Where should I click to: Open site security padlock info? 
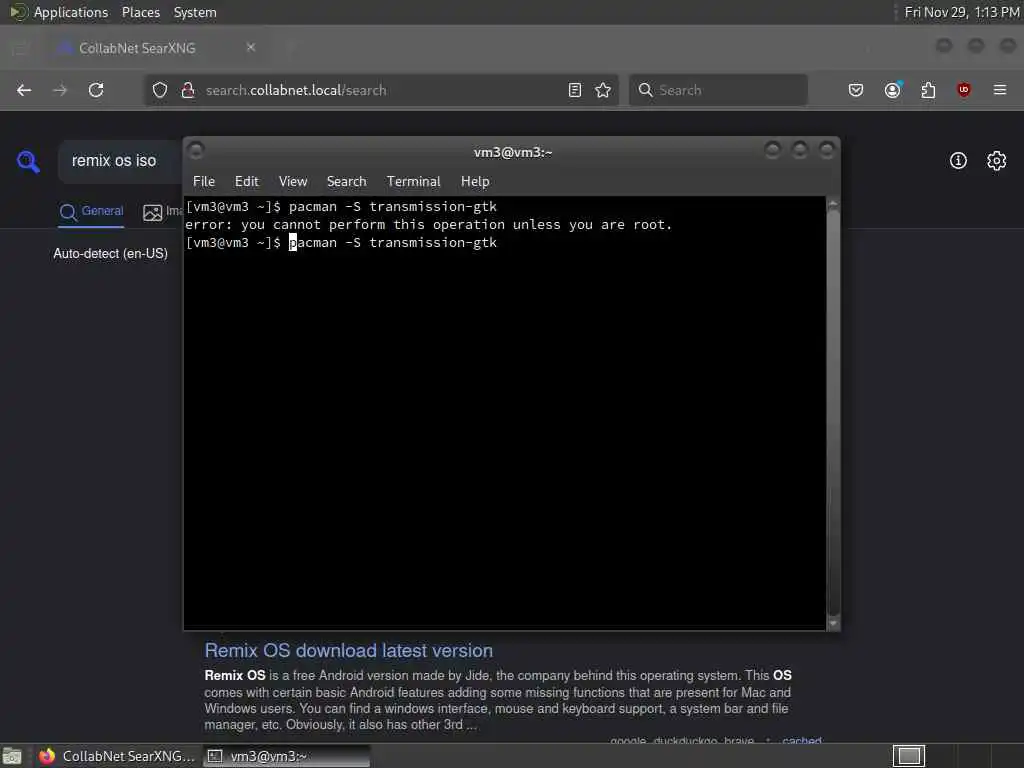point(188,90)
